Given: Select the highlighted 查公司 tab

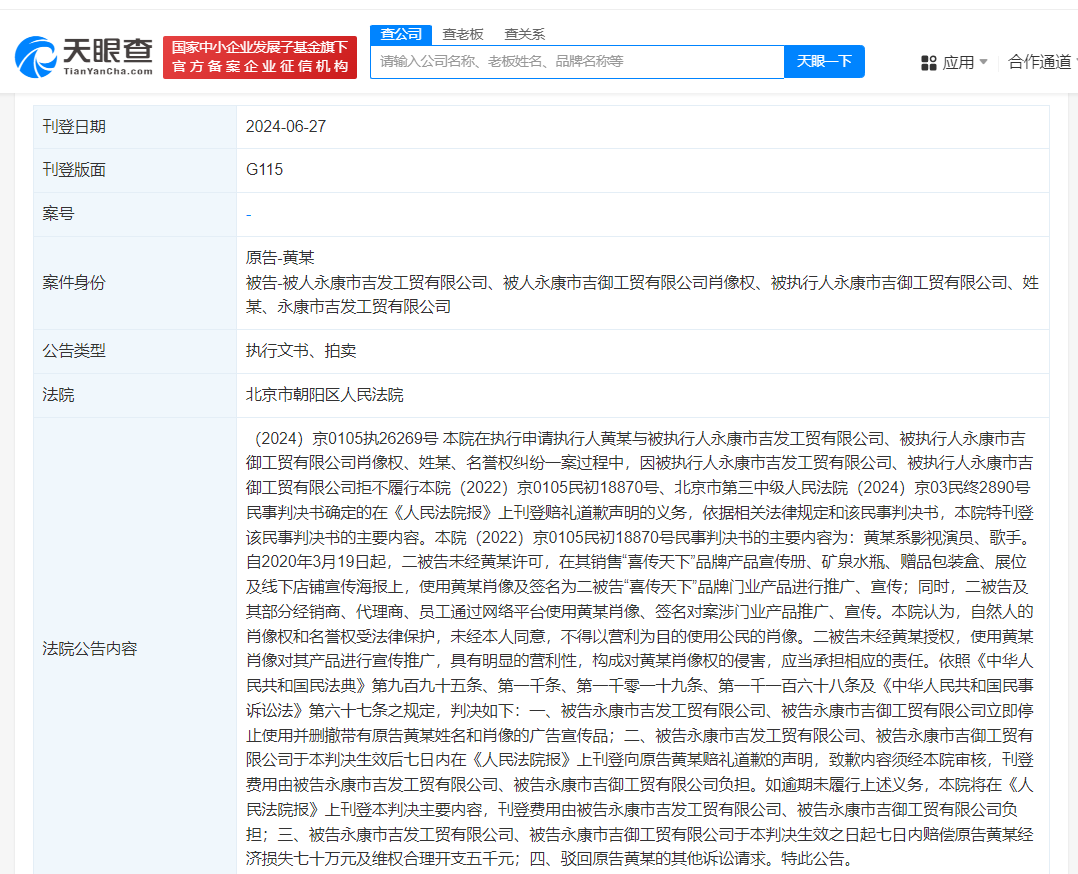Looking at the screenshot, I should [x=400, y=33].
